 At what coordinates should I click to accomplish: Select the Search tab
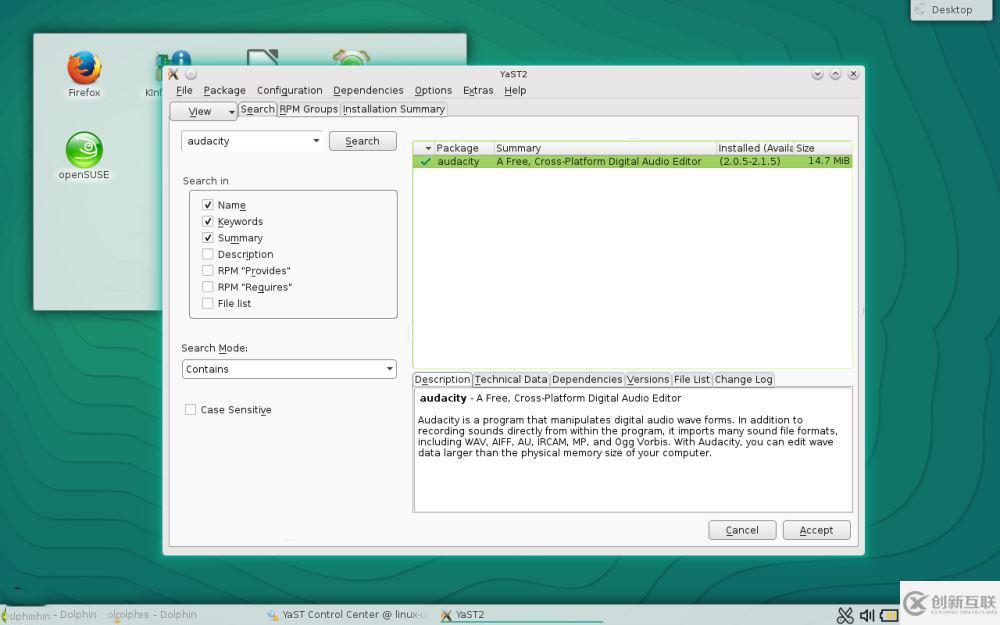point(258,109)
